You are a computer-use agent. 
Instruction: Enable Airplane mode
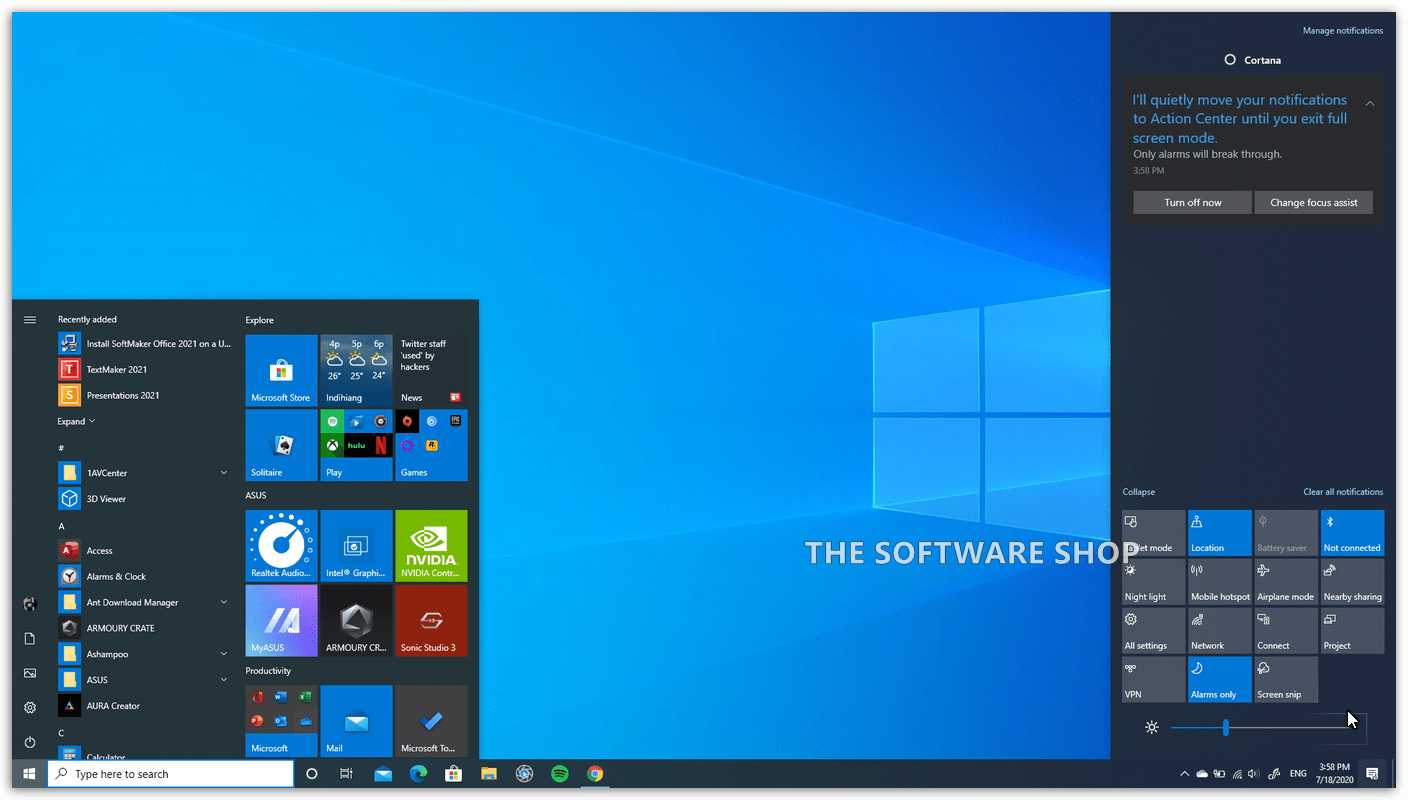click(x=1286, y=580)
